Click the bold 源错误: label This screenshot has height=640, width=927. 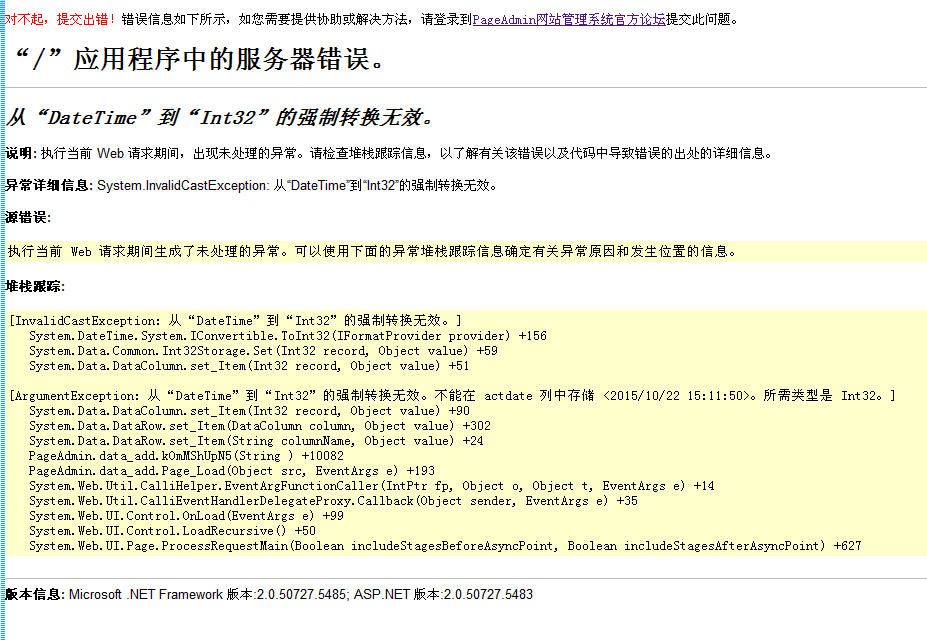tap(28, 217)
